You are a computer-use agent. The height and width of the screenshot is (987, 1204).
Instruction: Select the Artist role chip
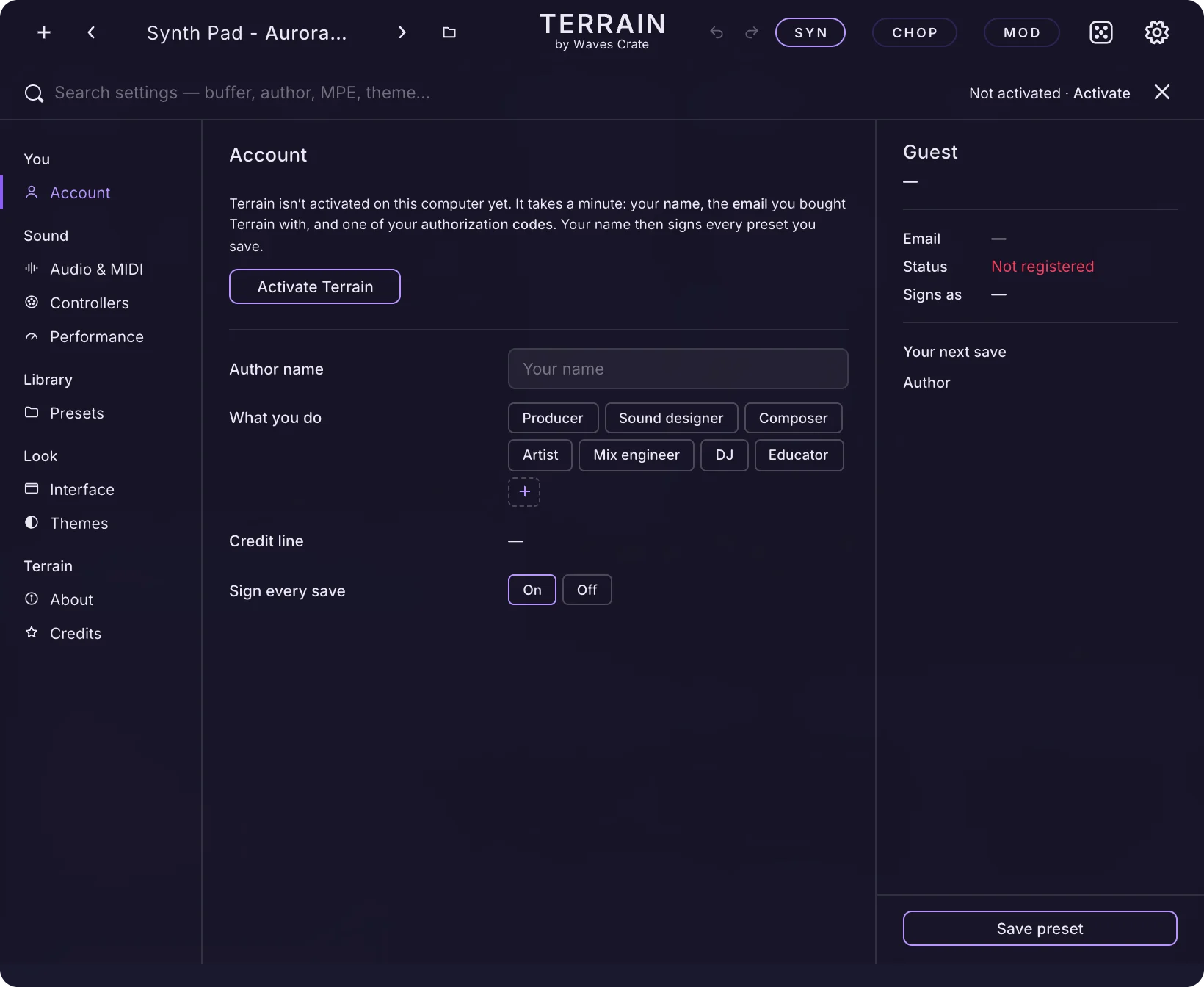tap(540, 455)
